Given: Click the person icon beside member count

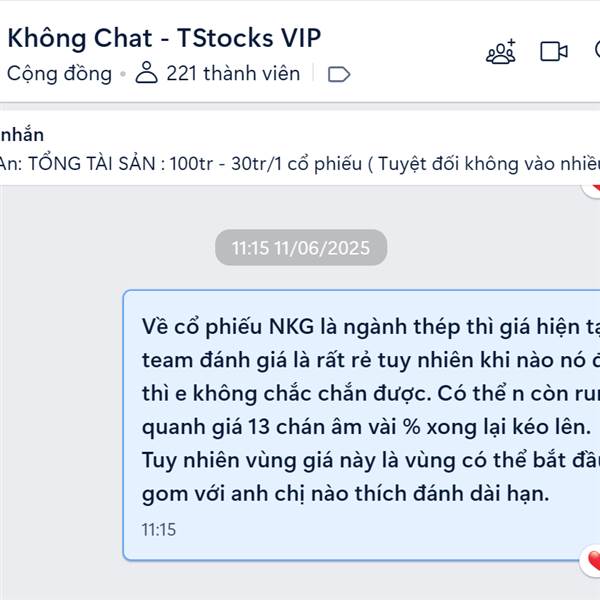Looking at the screenshot, I should click(147, 72).
